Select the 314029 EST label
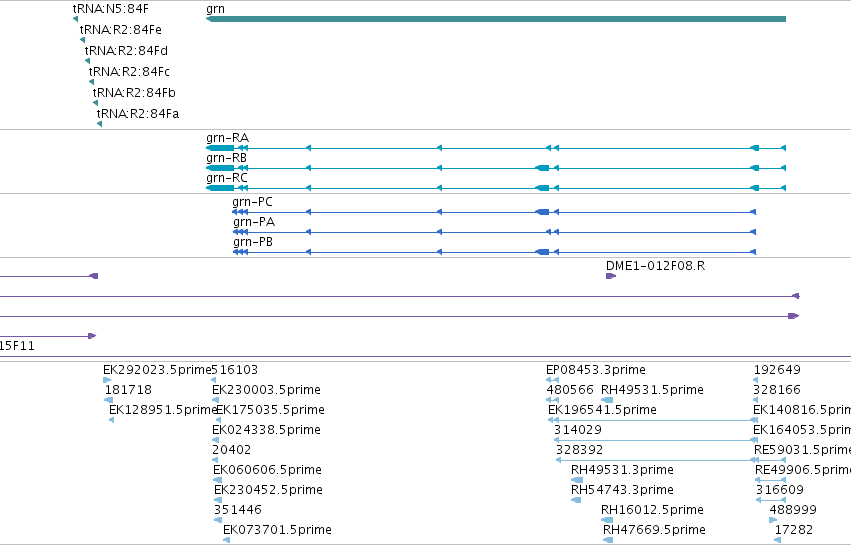Screen dimensions: 851x545 (x=578, y=430)
